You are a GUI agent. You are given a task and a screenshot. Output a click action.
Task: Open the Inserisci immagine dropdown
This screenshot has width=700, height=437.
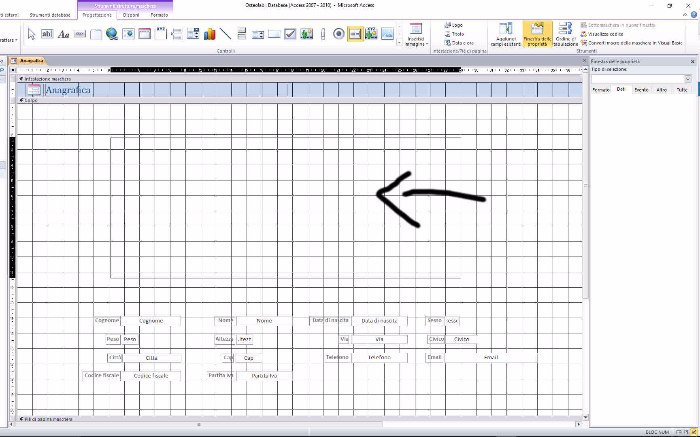[x=416, y=35]
